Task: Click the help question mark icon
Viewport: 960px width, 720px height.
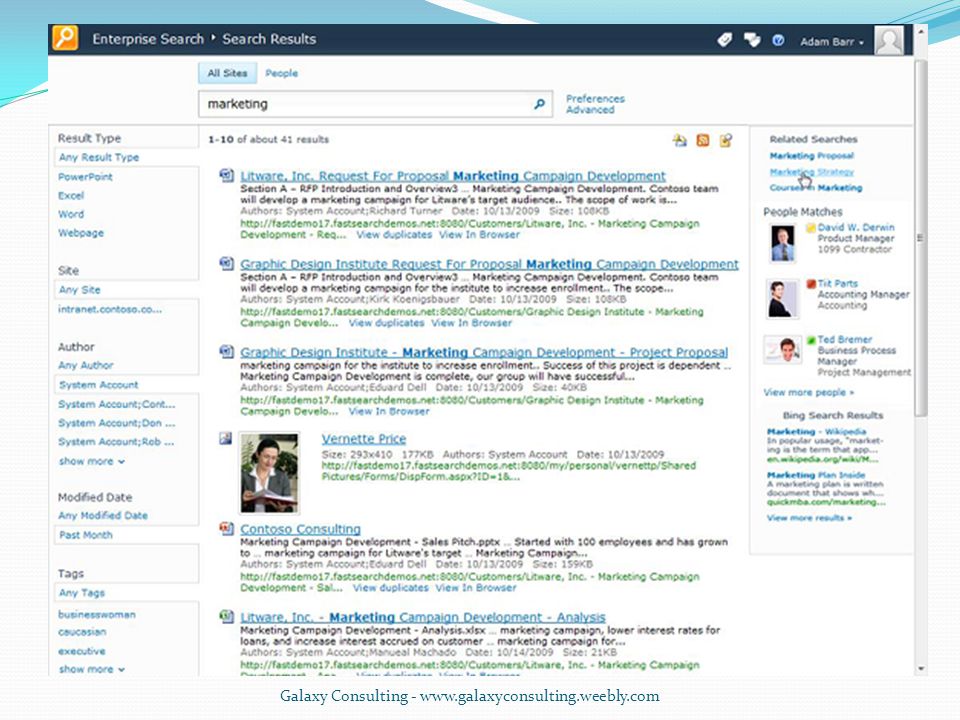Action: click(778, 40)
